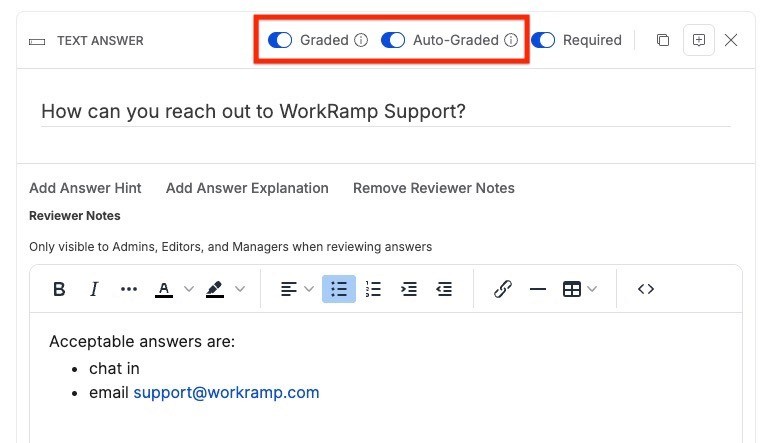Toggle the Graded switch

280,40
